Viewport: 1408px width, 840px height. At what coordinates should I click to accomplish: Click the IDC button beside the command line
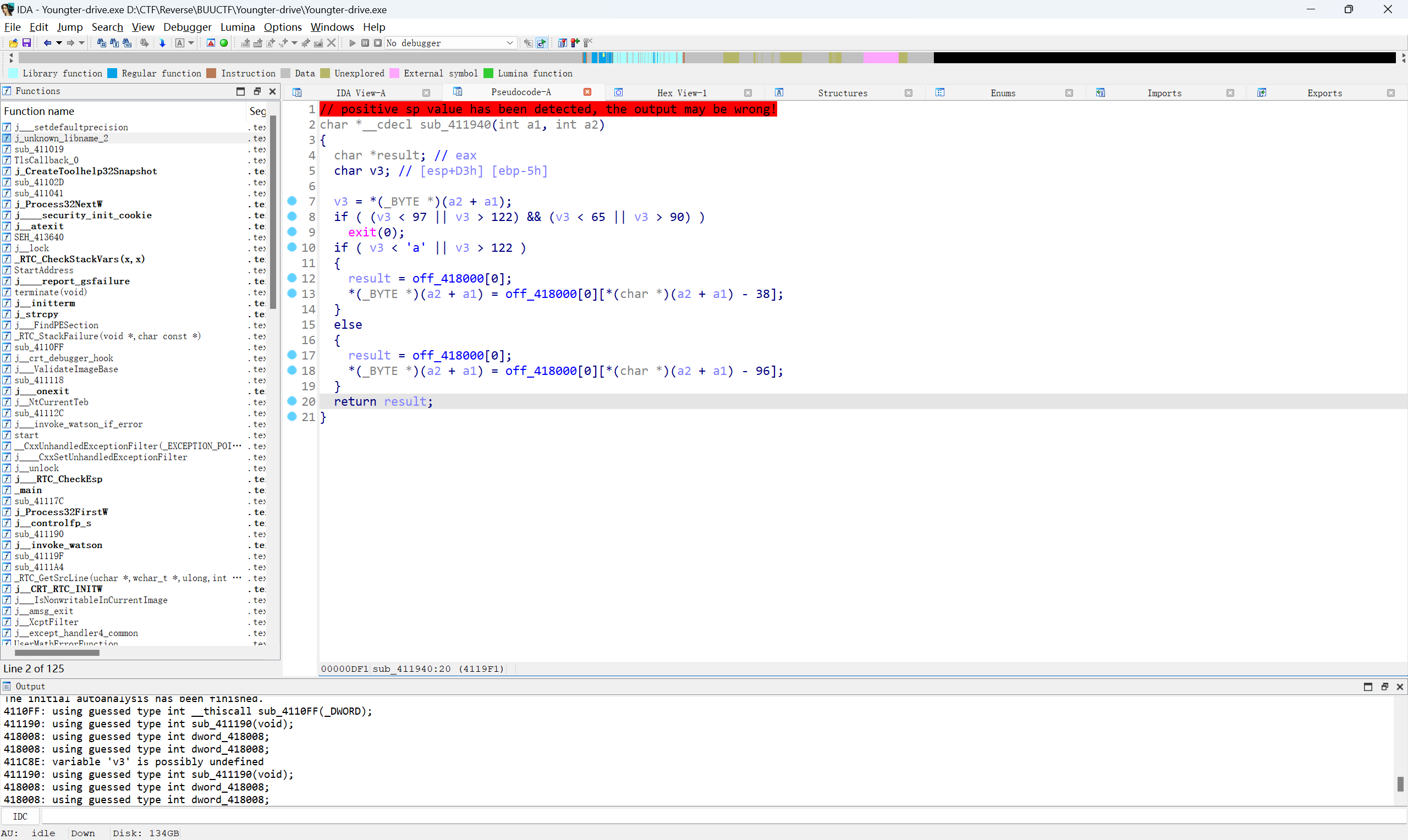(x=20, y=816)
